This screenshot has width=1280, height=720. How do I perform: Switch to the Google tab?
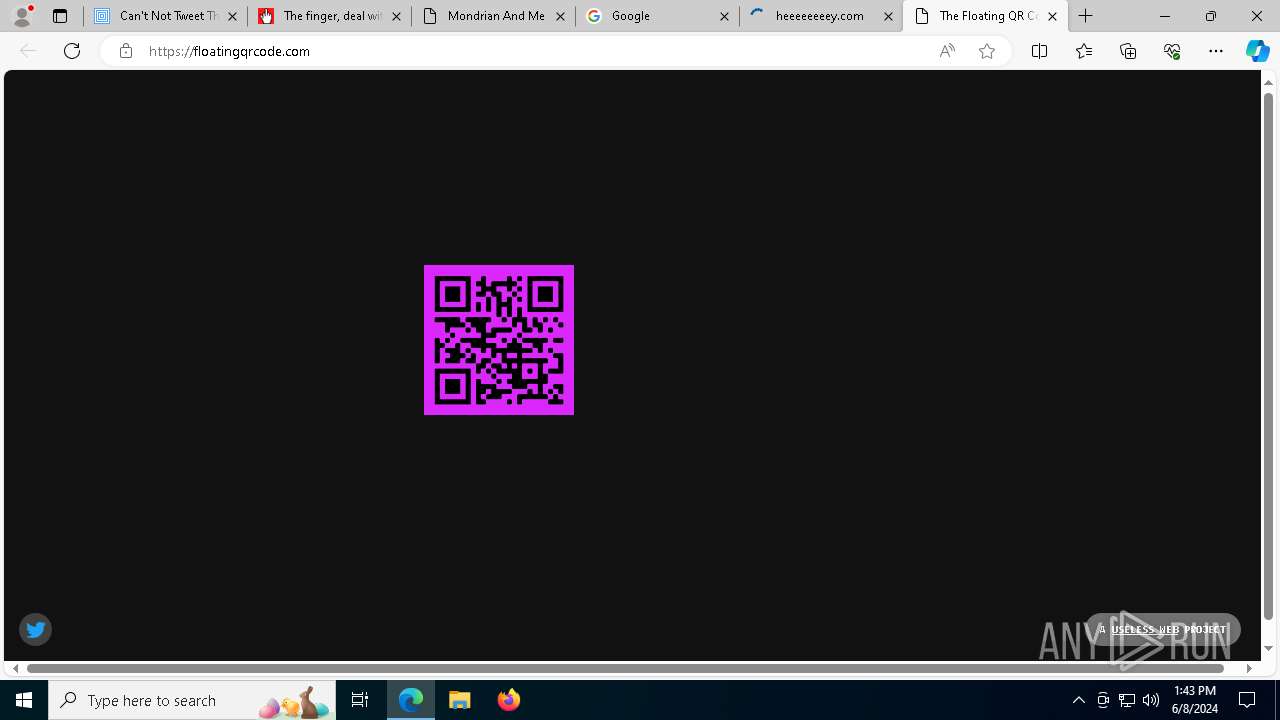point(657,16)
